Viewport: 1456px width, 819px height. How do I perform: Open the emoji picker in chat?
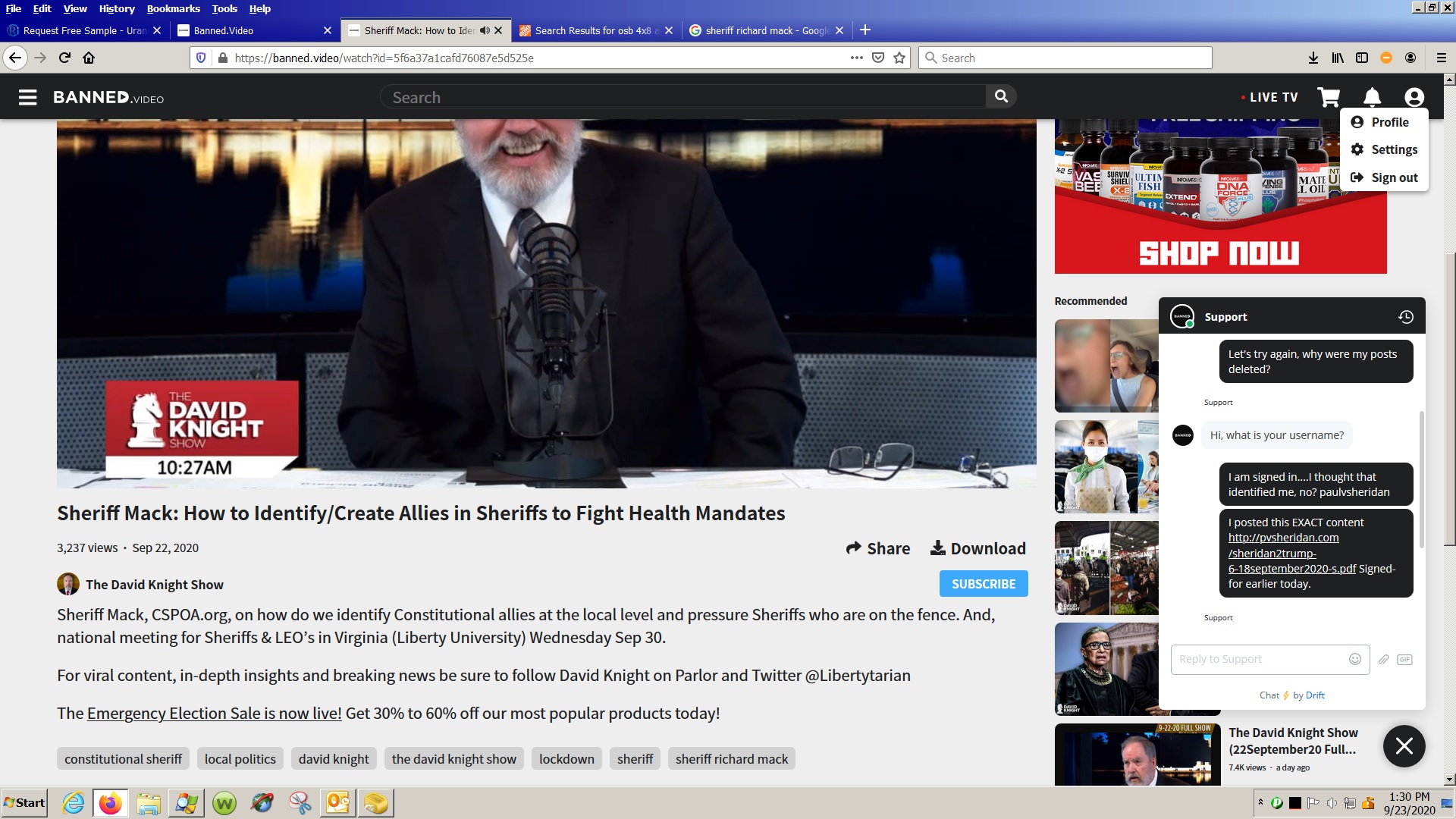[x=1355, y=659]
